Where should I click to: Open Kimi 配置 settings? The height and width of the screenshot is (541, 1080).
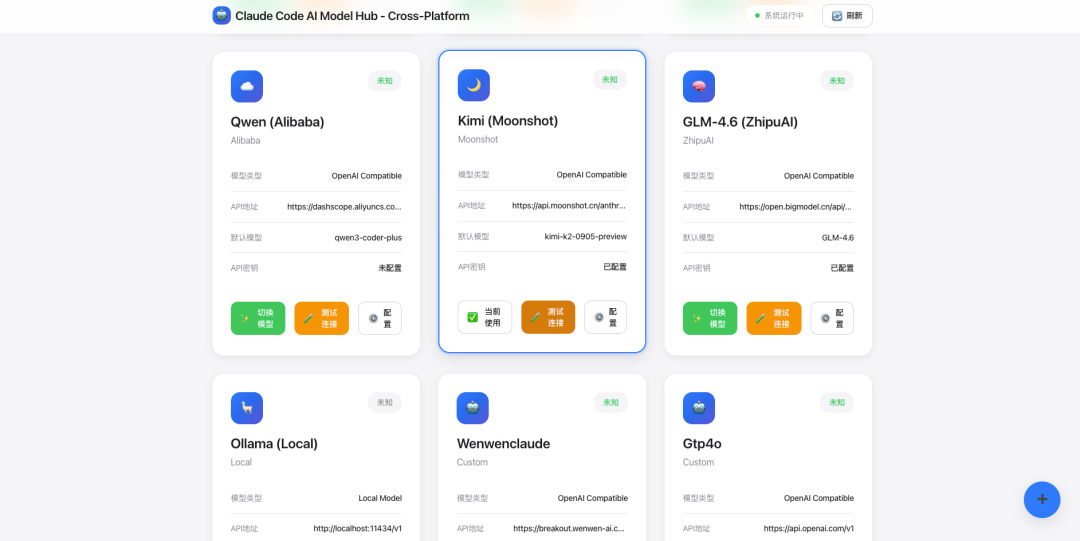coord(605,317)
